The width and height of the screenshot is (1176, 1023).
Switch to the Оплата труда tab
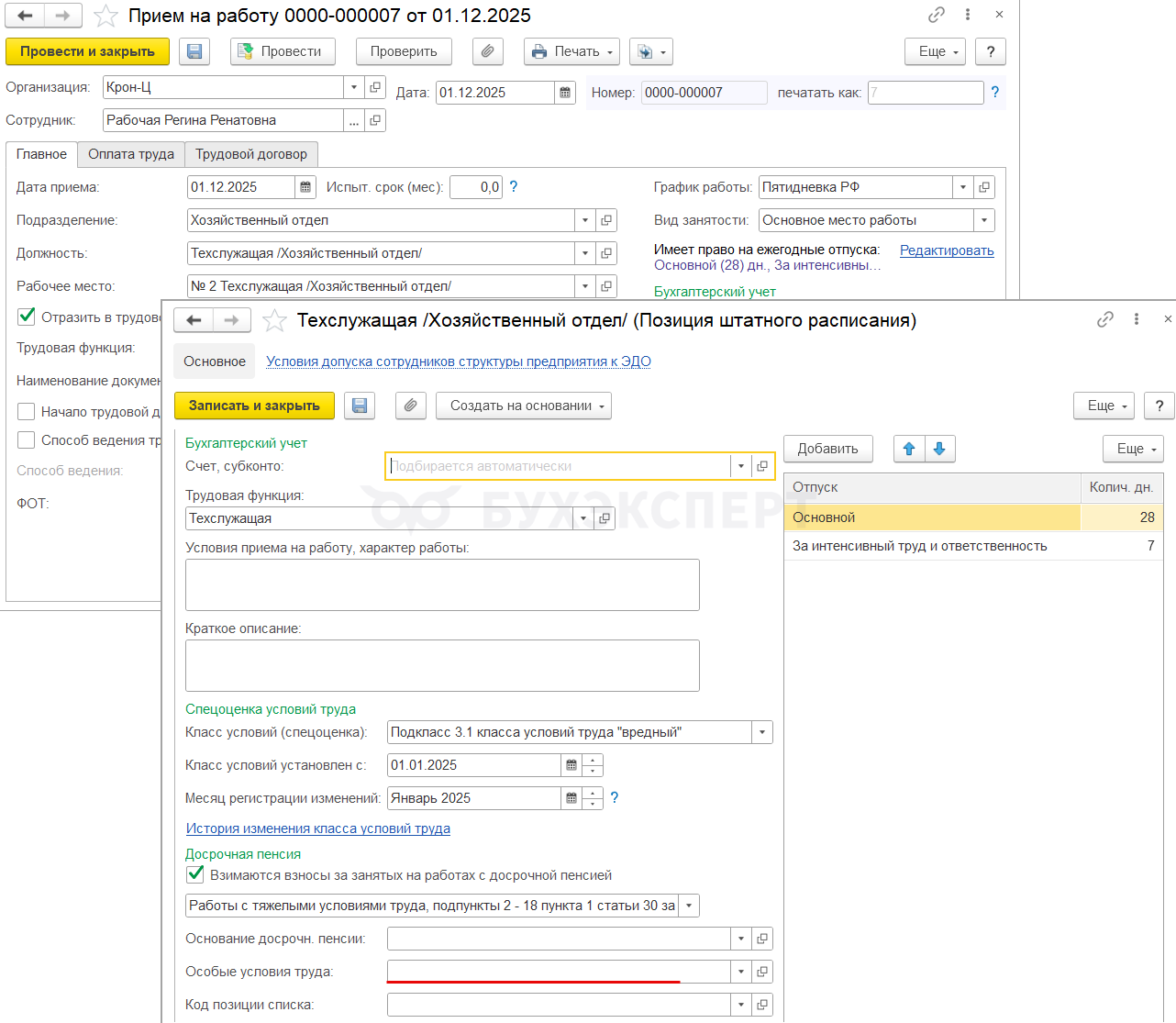[131, 154]
